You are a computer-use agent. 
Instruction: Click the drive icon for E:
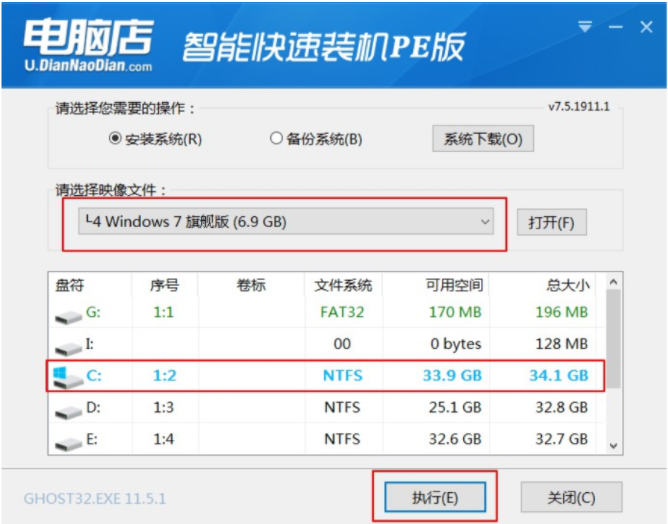pos(68,444)
